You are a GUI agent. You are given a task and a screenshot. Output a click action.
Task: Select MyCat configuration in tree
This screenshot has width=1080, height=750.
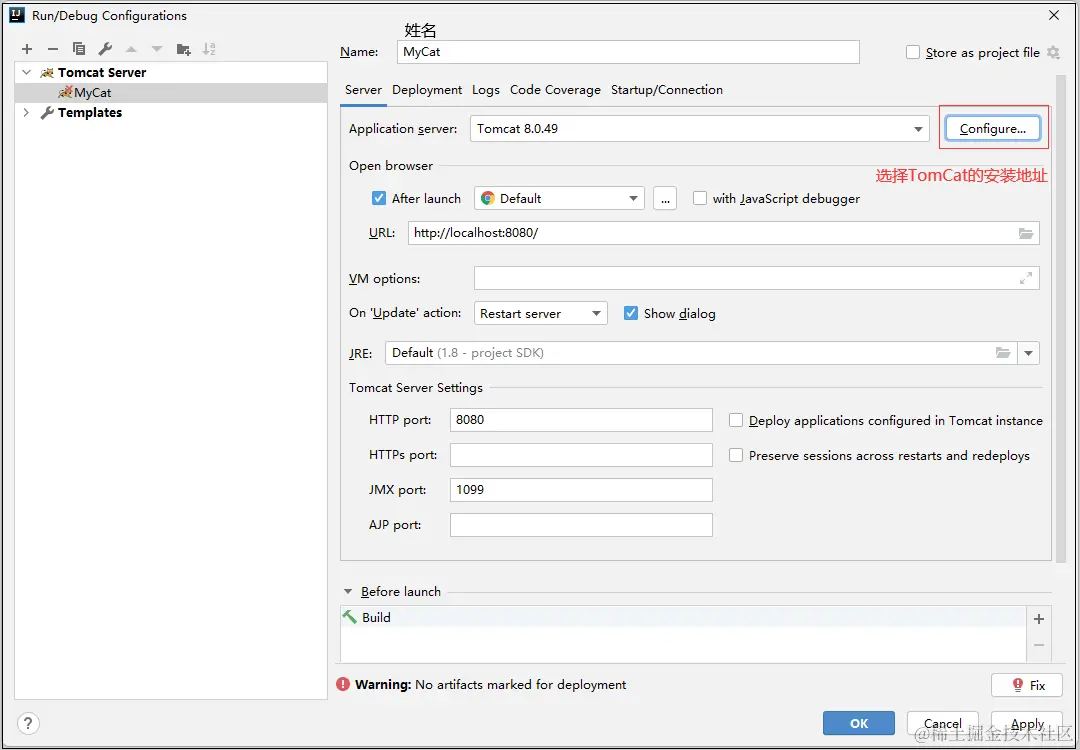coord(171,92)
